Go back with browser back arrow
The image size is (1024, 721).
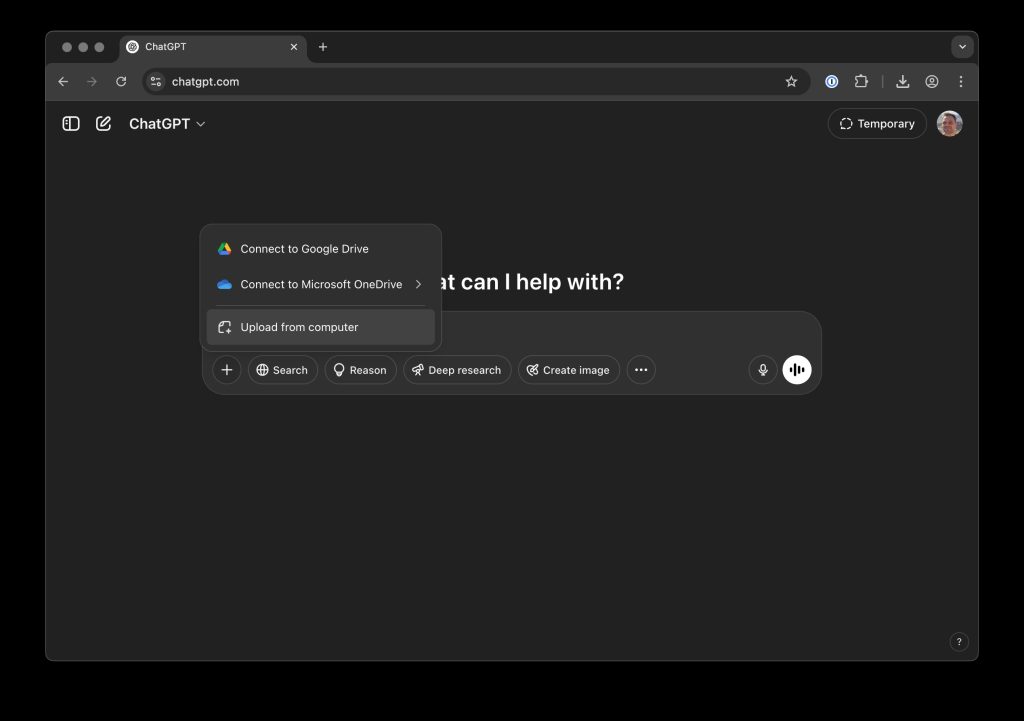point(63,82)
